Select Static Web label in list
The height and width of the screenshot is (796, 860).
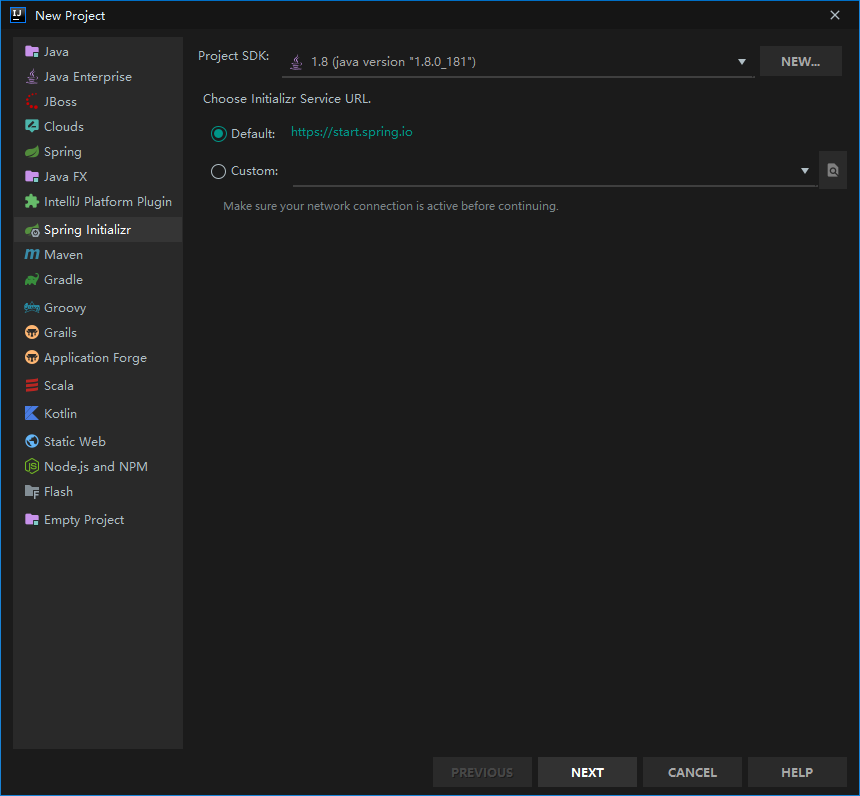[75, 441]
